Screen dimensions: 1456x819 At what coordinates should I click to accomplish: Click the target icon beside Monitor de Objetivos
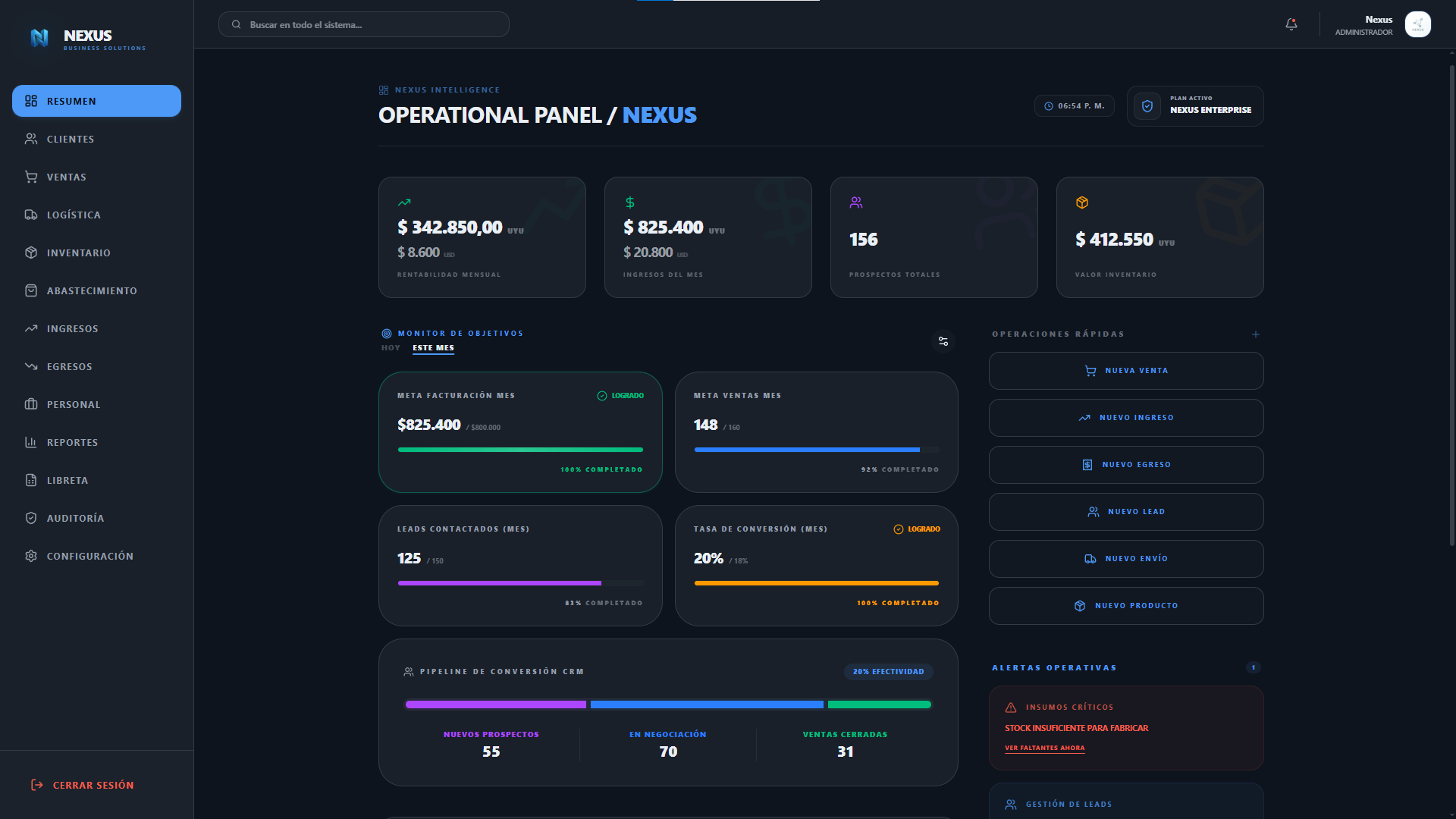point(387,334)
